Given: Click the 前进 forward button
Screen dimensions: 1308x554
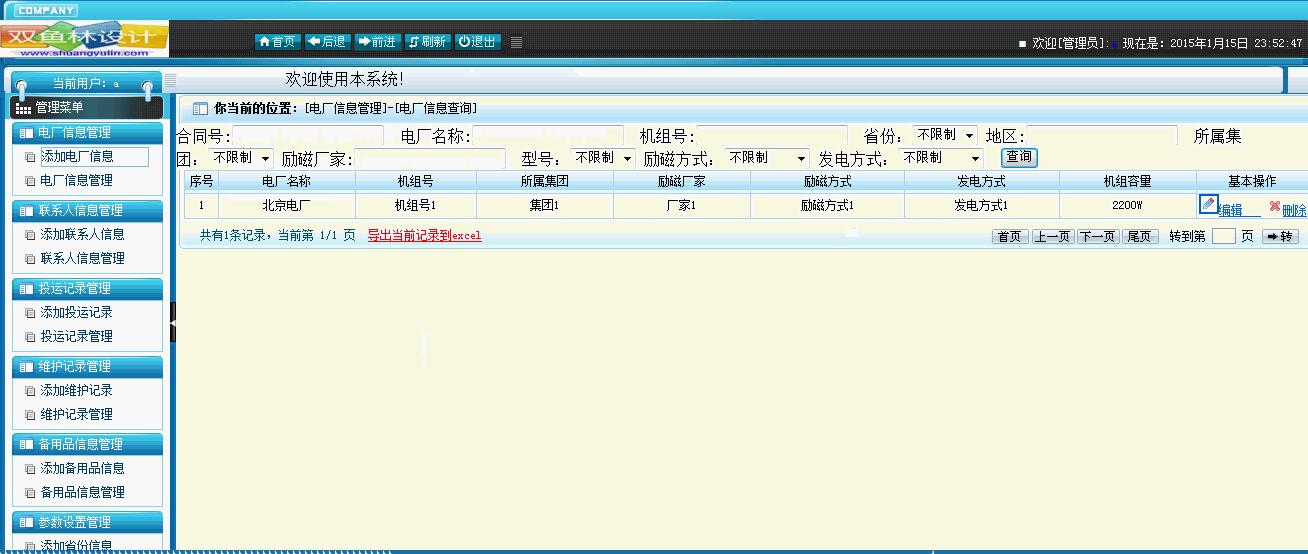Looking at the screenshot, I should point(377,42).
